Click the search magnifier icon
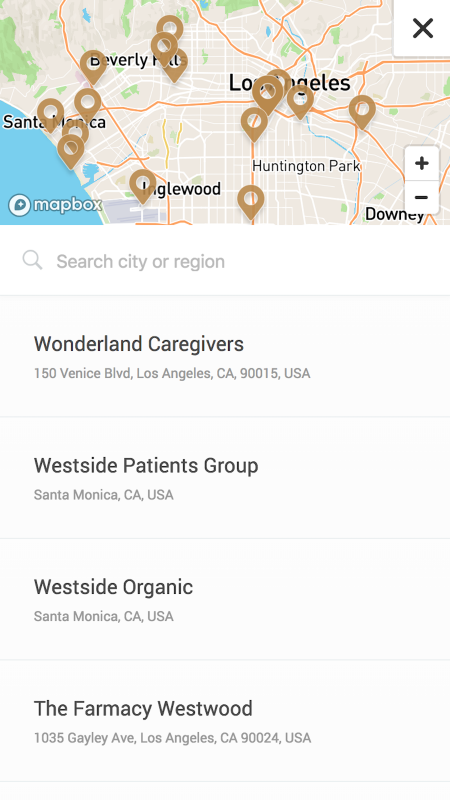 pyautogui.click(x=32, y=260)
